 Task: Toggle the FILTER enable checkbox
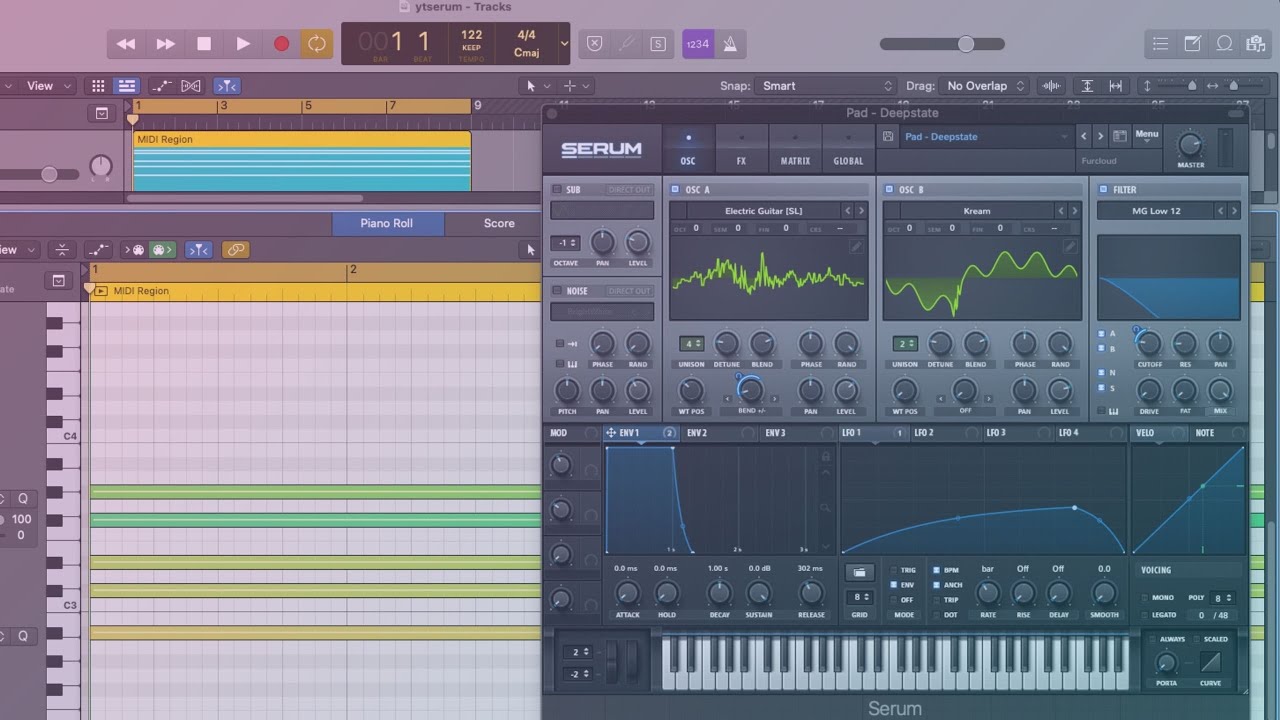(1103, 189)
